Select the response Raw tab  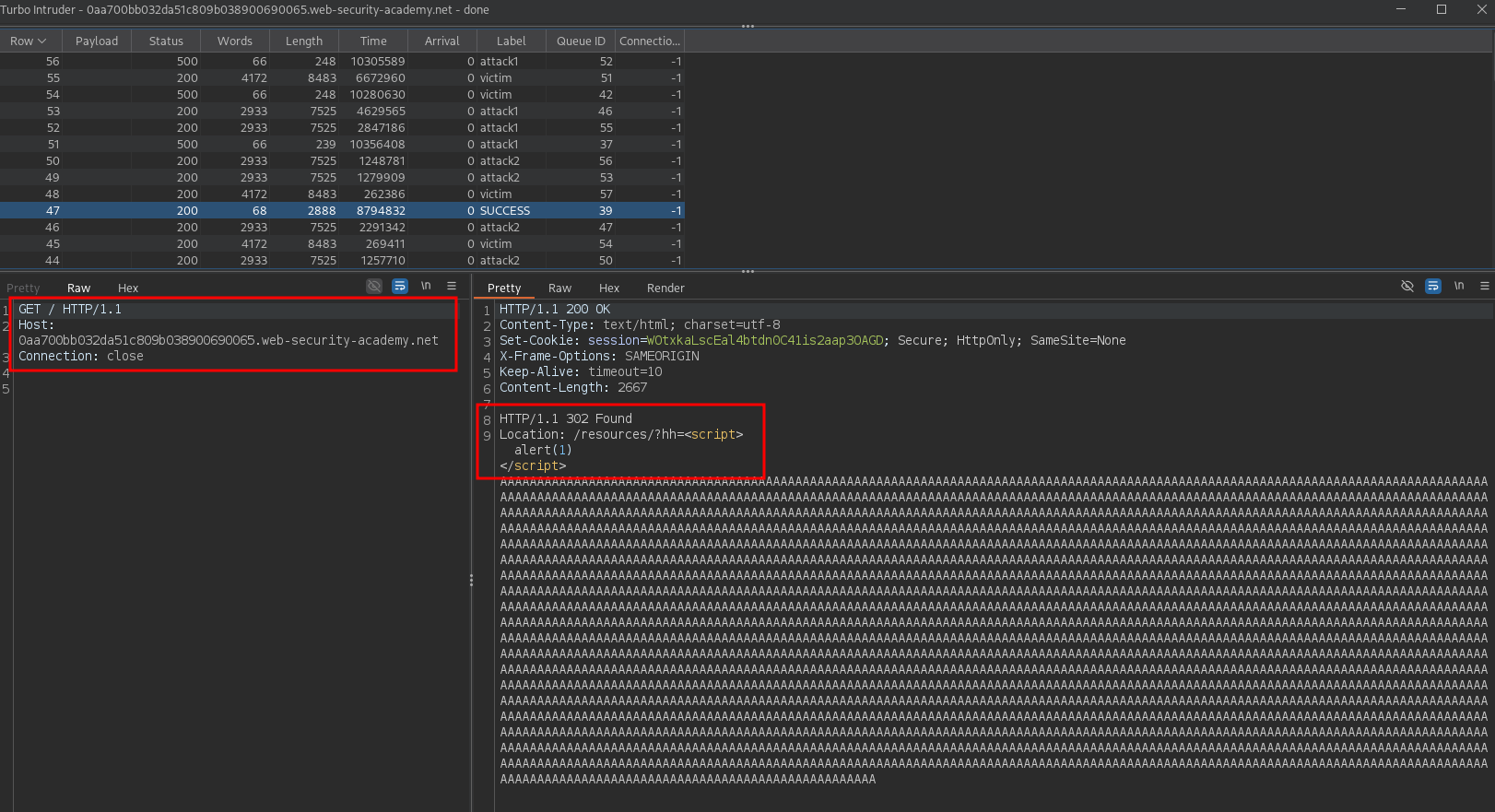click(x=559, y=288)
